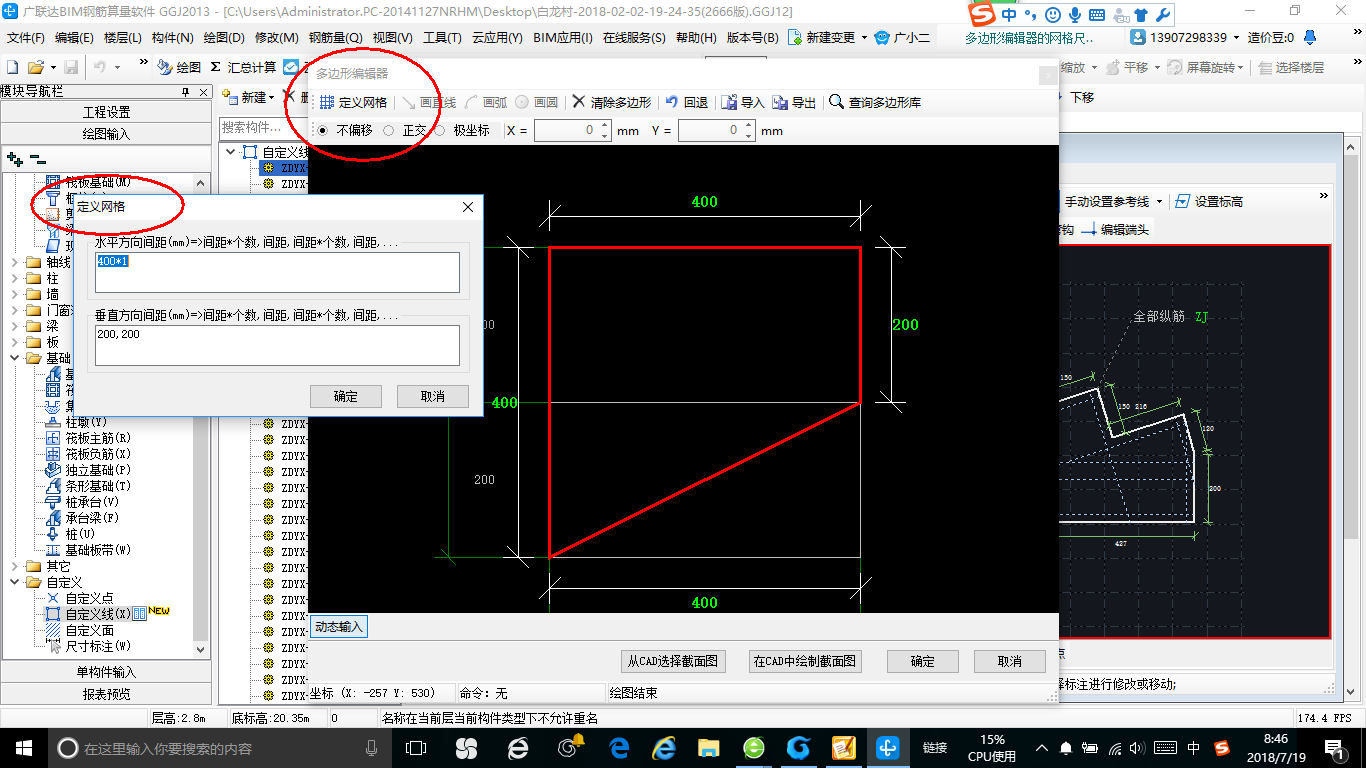Click the Sogou microphone voice input icon
The image size is (1366, 768).
[x=1075, y=15]
